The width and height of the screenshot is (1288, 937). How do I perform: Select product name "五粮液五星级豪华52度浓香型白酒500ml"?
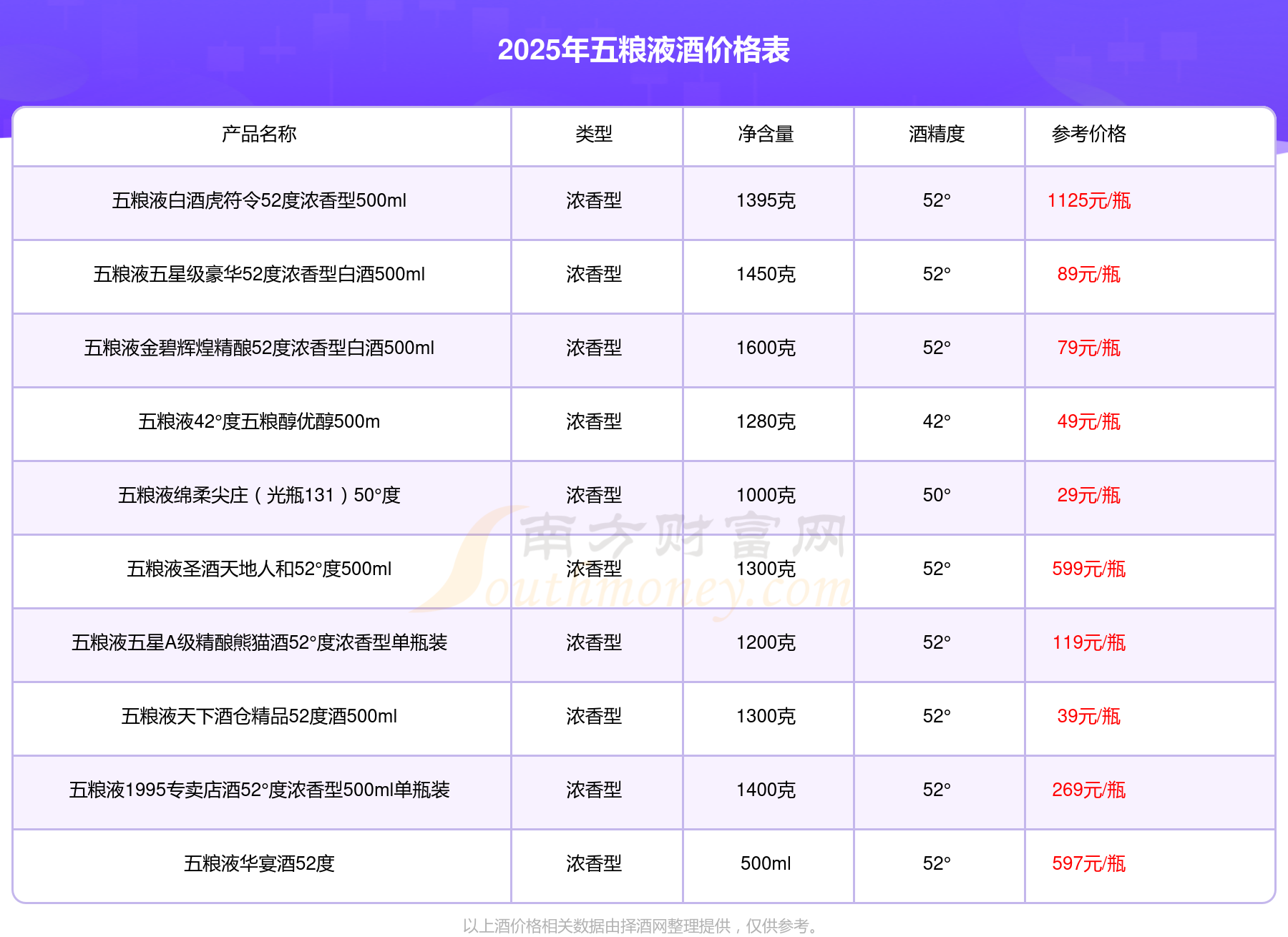(259, 274)
